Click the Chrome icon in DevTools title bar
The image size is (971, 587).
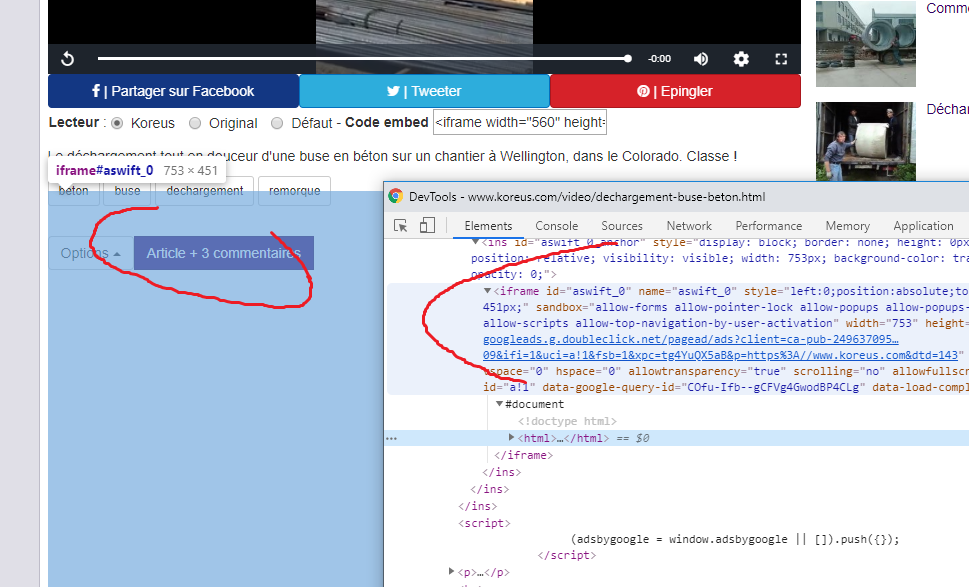coord(396,197)
